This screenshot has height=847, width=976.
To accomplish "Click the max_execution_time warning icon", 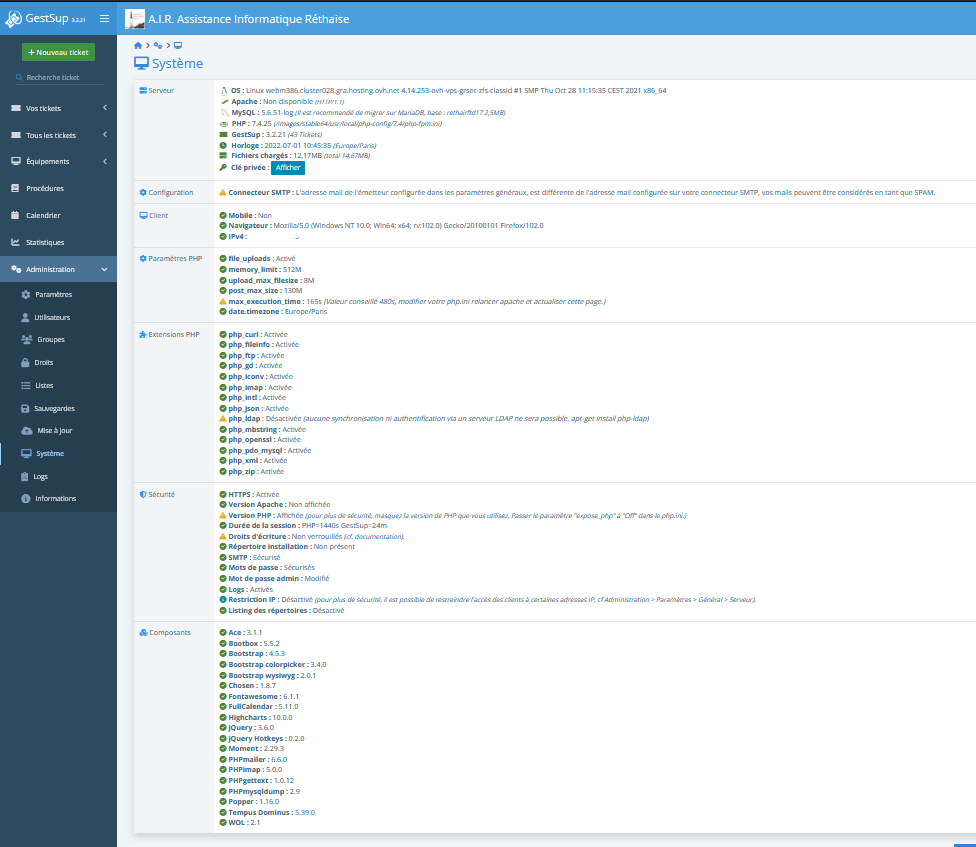I will [223, 301].
